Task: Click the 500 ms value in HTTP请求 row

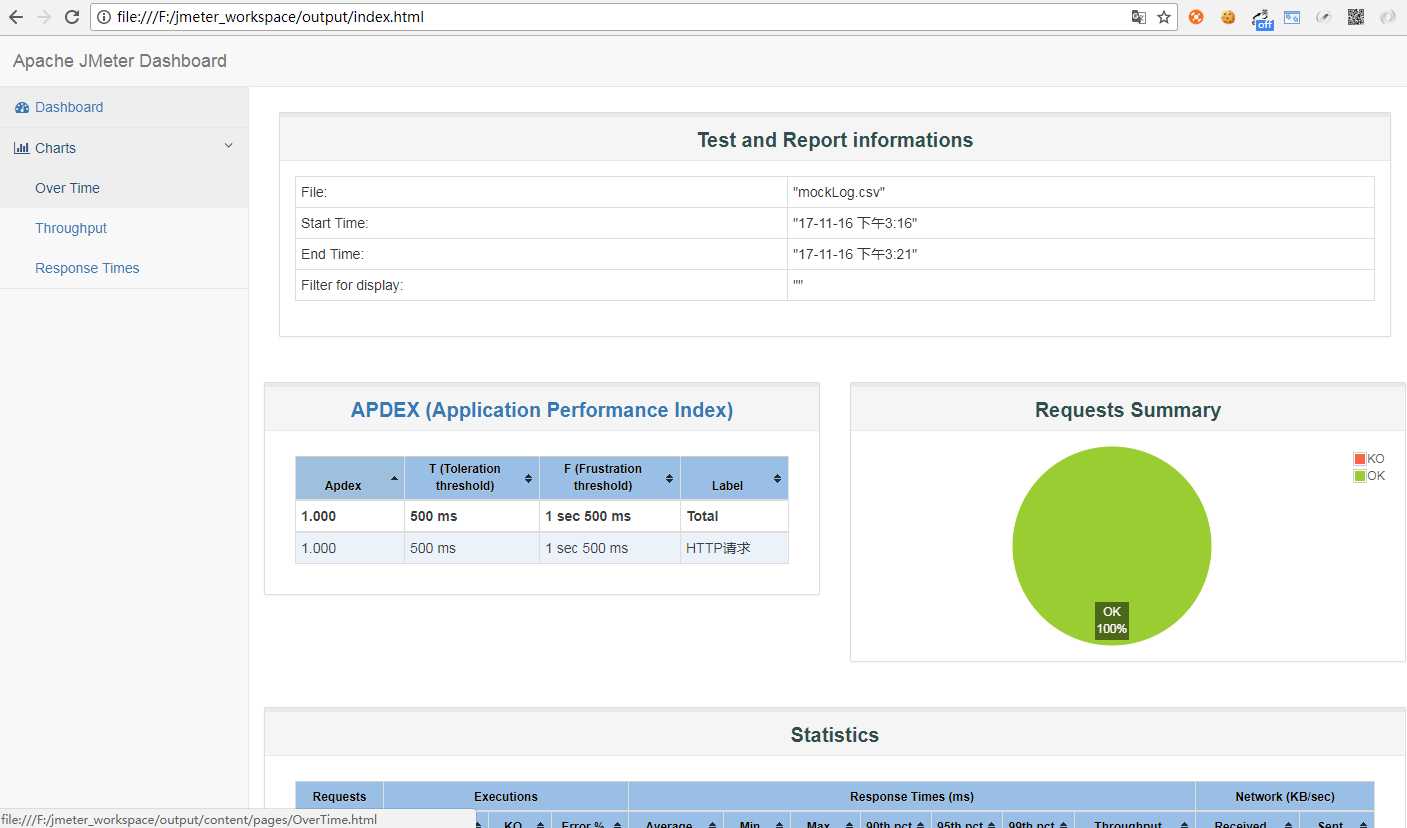Action: [433, 548]
